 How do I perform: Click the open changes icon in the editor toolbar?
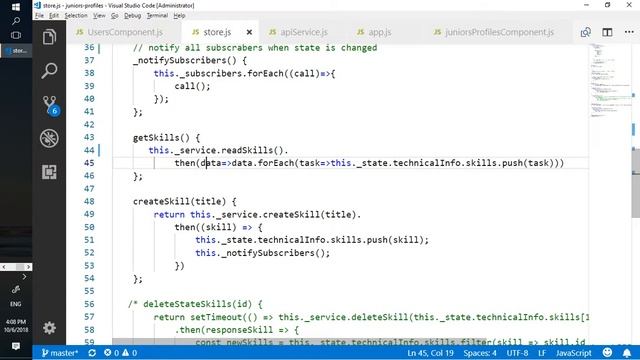pos(586,32)
